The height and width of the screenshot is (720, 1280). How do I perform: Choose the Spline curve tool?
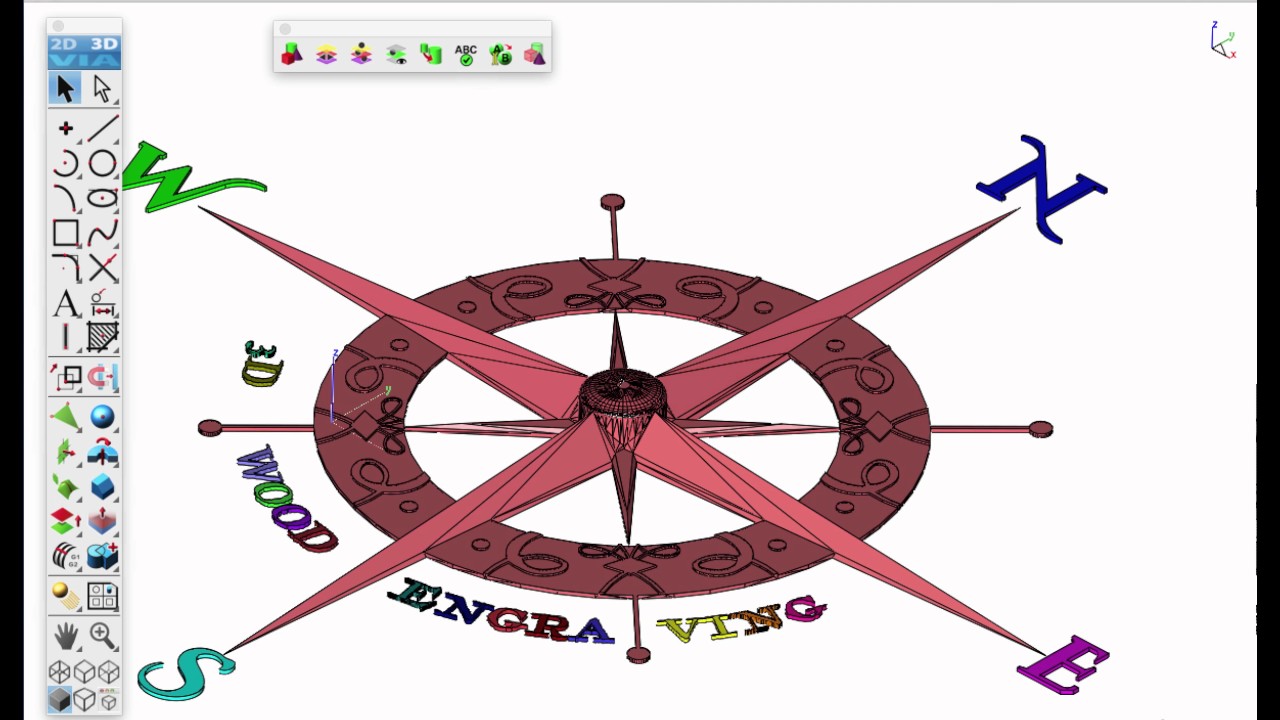pos(102,233)
